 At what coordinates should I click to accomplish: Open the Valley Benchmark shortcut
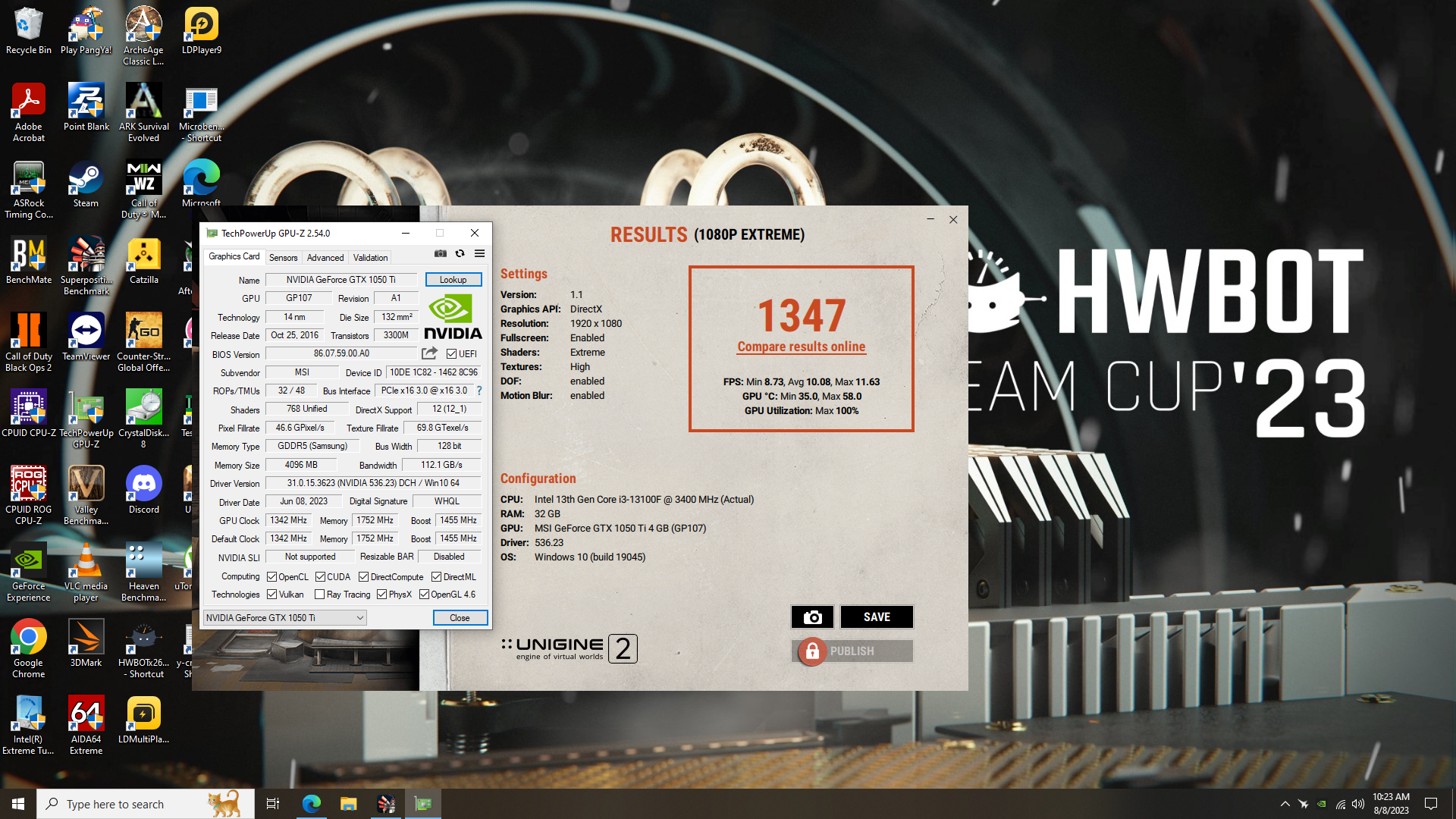[x=86, y=495]
